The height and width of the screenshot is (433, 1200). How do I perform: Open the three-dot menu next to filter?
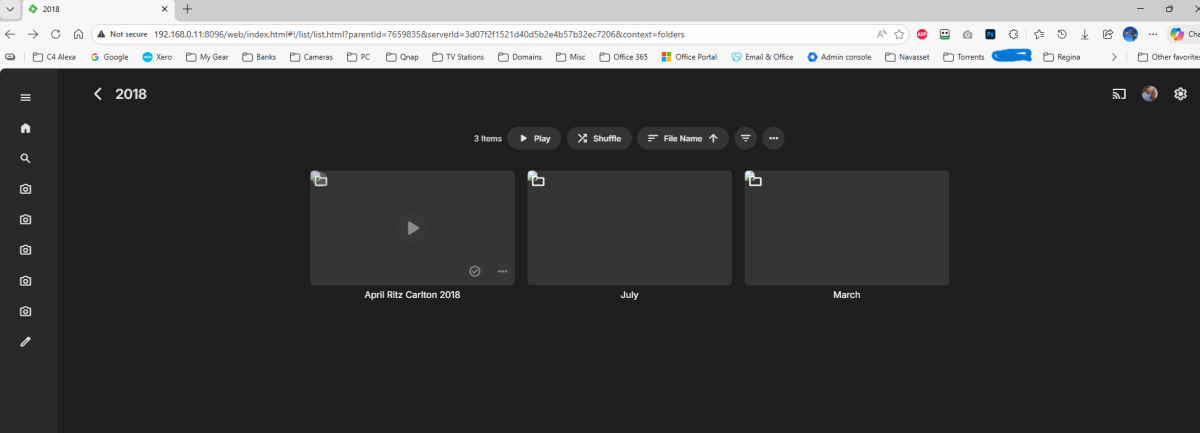[773, 139]
